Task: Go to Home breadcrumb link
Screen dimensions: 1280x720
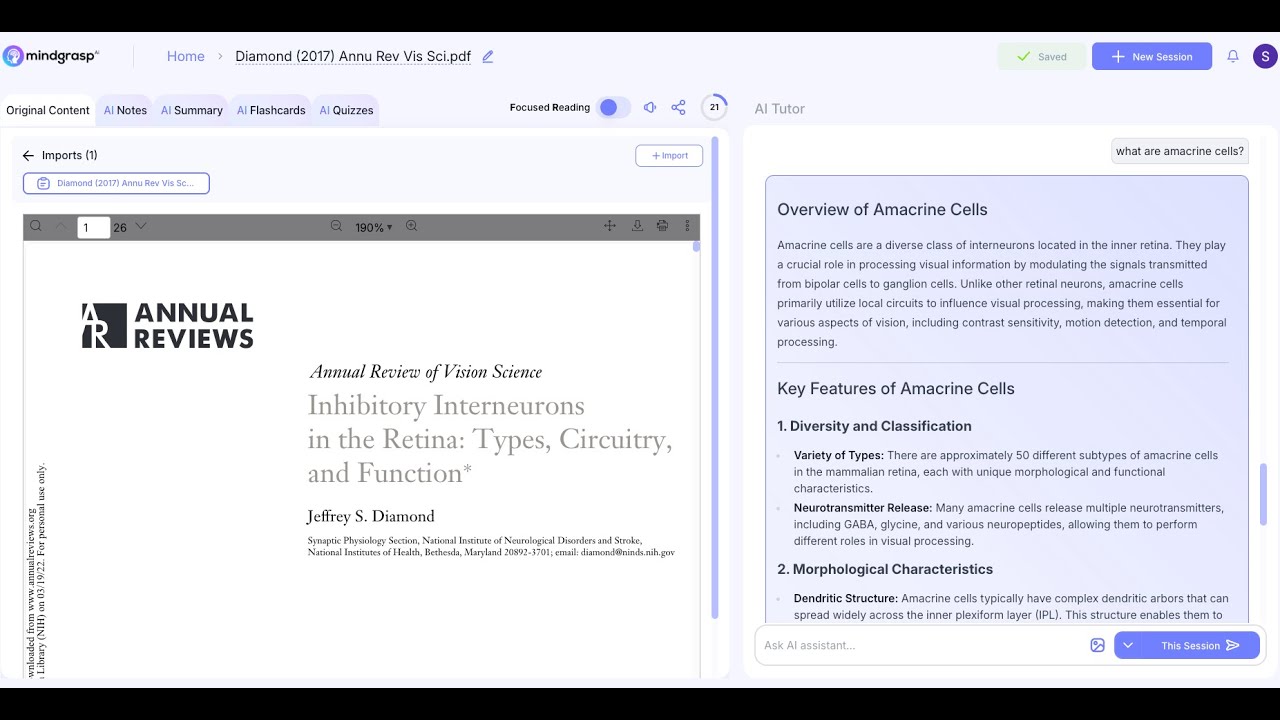Action: pos(186,56)
